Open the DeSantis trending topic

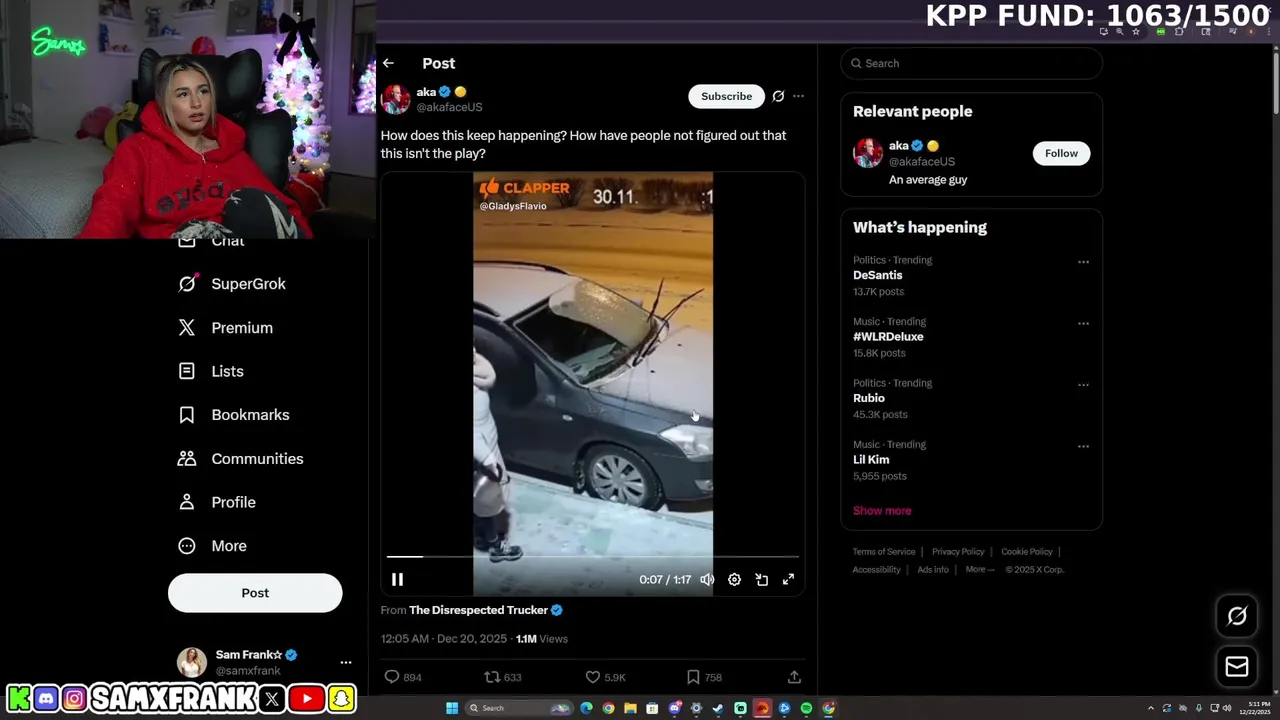point(877,275)
